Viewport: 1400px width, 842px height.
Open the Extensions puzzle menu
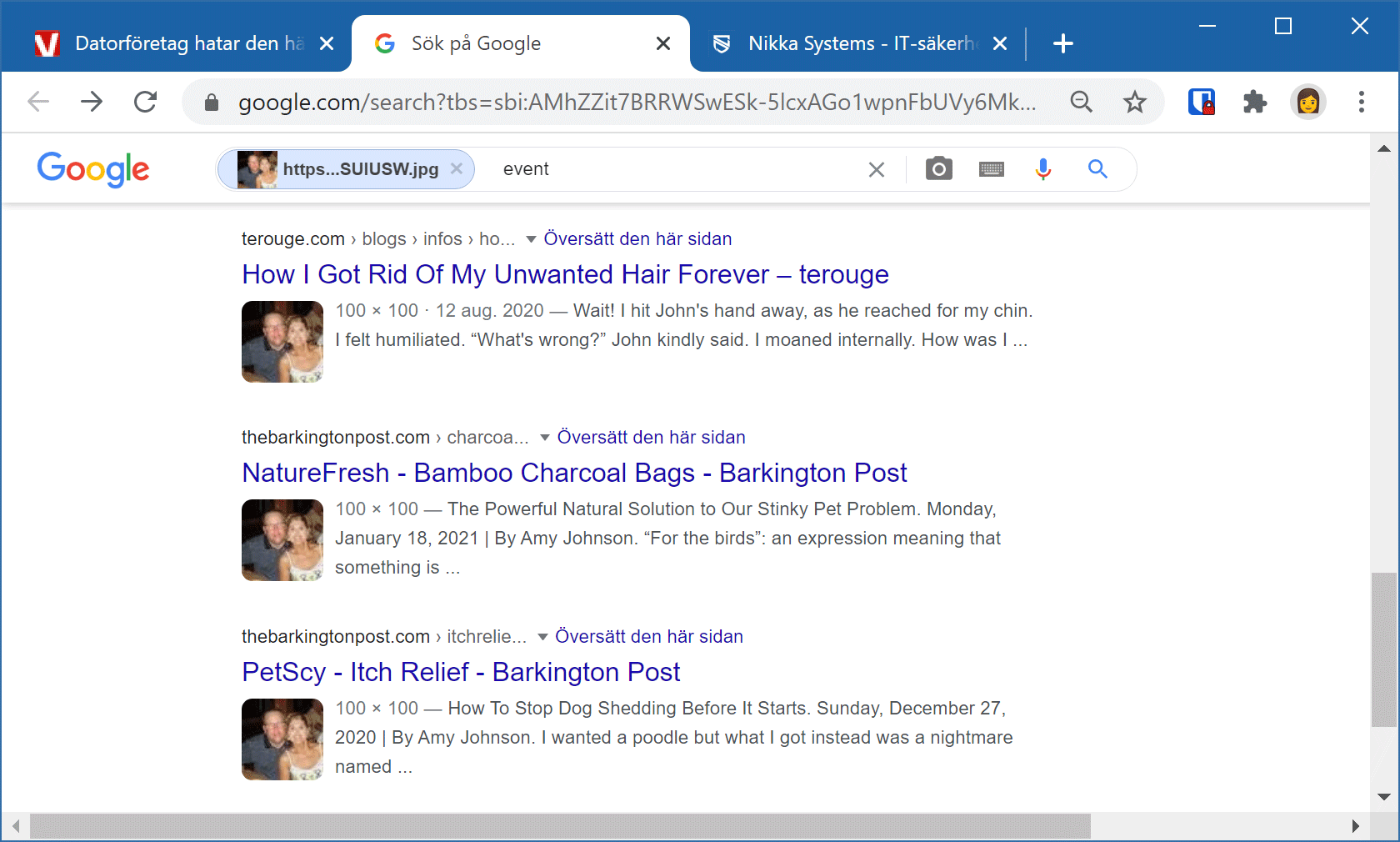point(1255,102)
